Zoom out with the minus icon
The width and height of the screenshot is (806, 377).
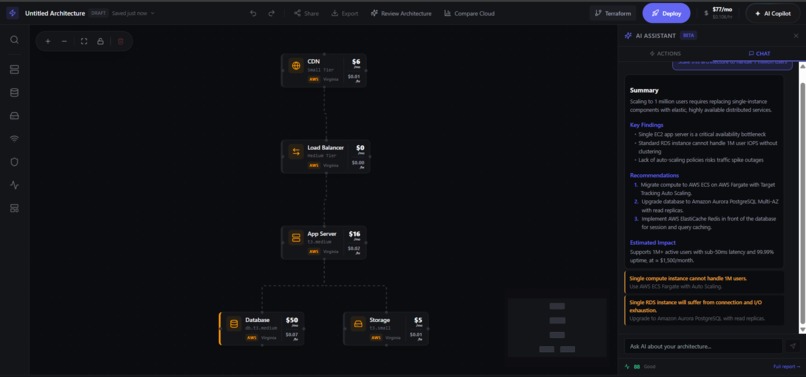coord(64,41)
